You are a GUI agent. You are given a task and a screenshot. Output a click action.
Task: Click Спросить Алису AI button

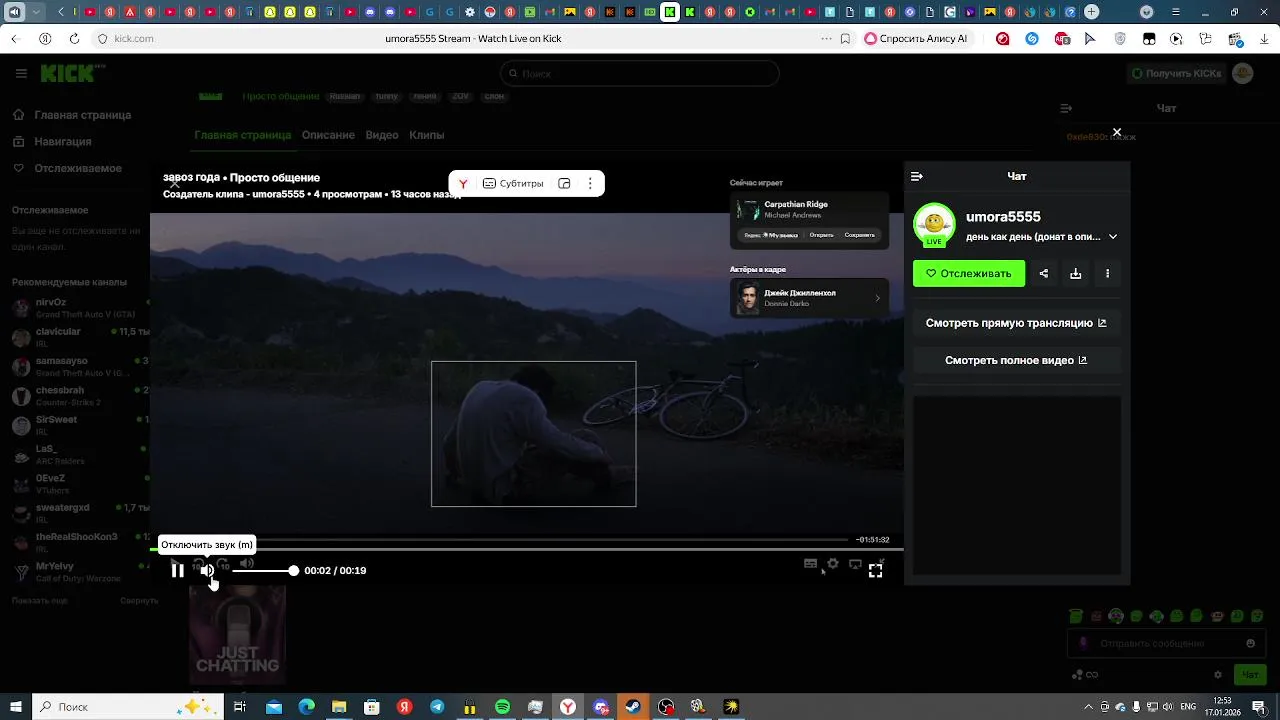pyautogui.click(x=916, y=39)
